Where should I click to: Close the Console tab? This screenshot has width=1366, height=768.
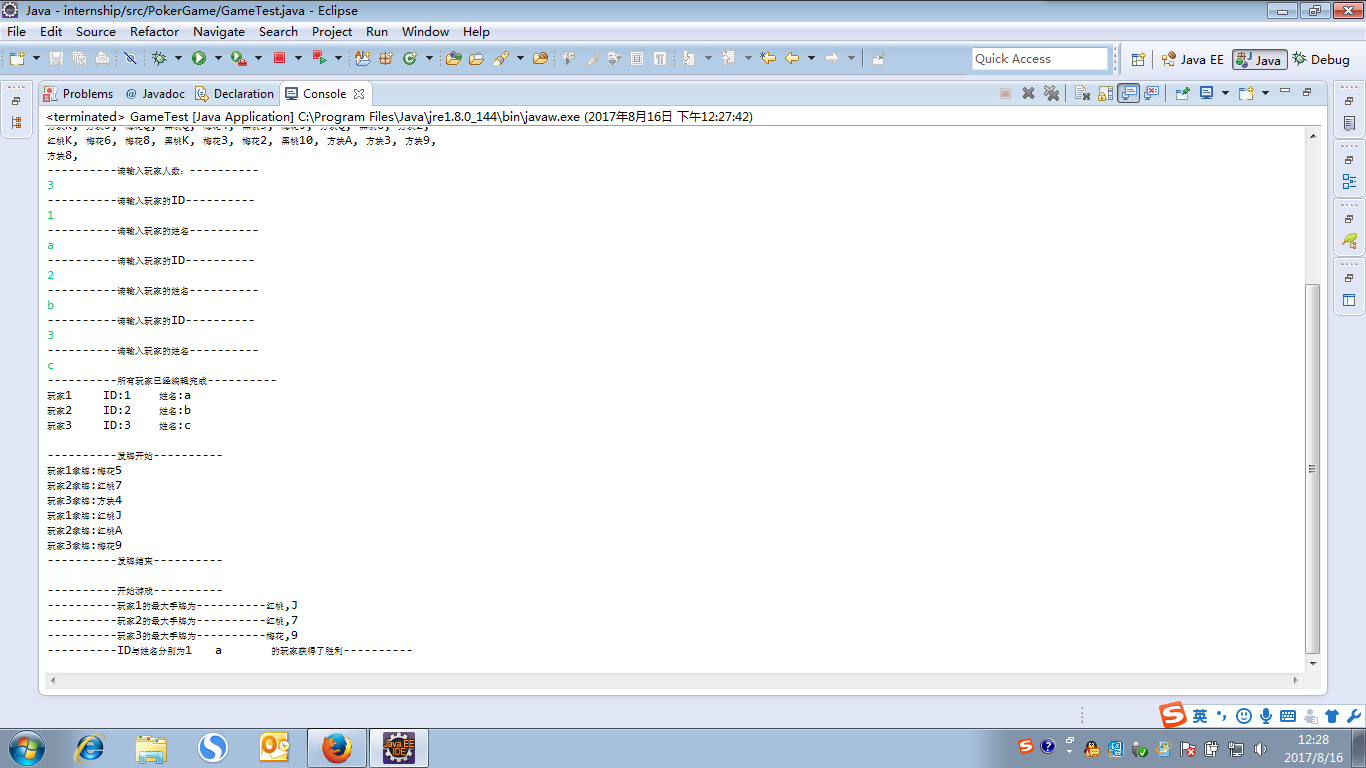tap(359, 94)
